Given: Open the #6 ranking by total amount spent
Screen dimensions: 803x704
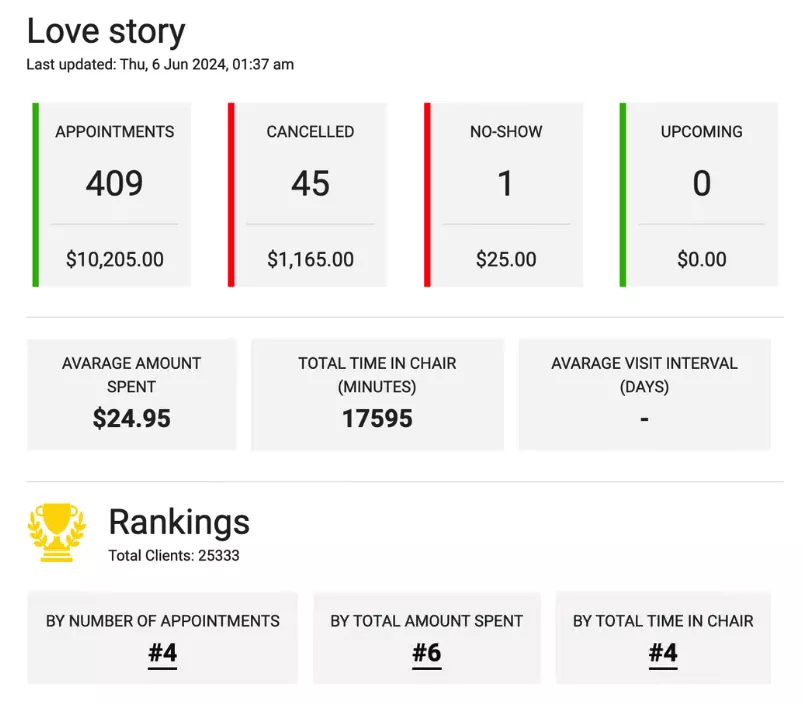Looking at the screenshot, I should (x=426, y=654).
